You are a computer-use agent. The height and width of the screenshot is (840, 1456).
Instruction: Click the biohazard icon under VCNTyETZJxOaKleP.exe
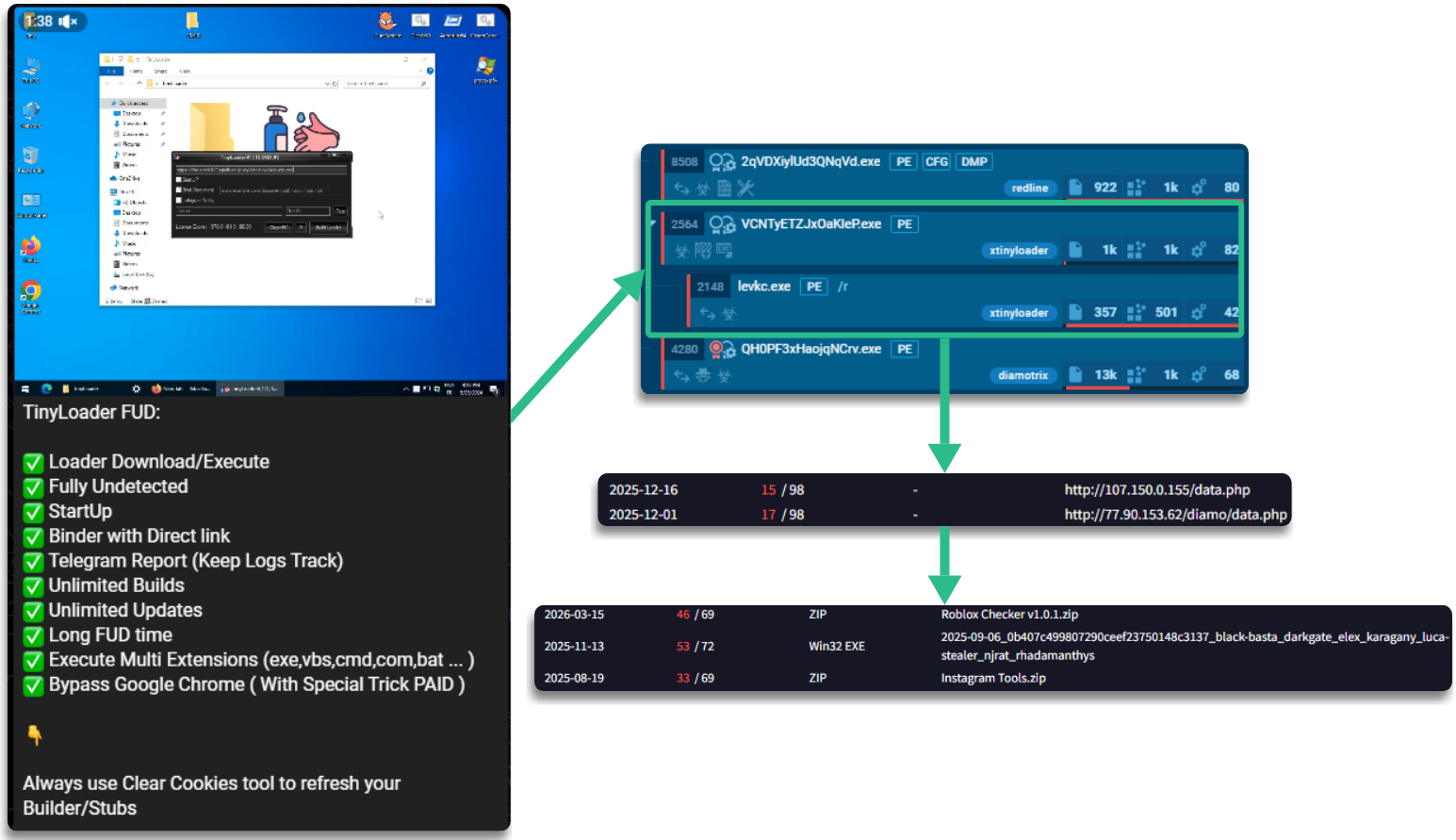tap(682, 251)
